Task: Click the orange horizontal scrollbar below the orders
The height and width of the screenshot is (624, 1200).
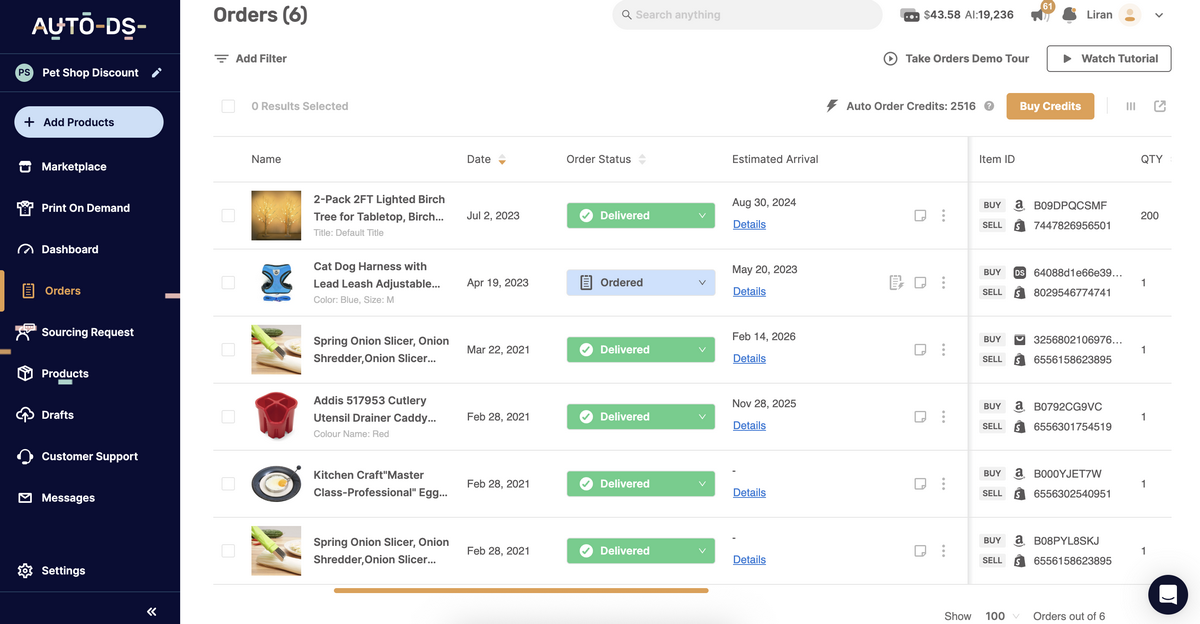Action: tap(520, 591)
